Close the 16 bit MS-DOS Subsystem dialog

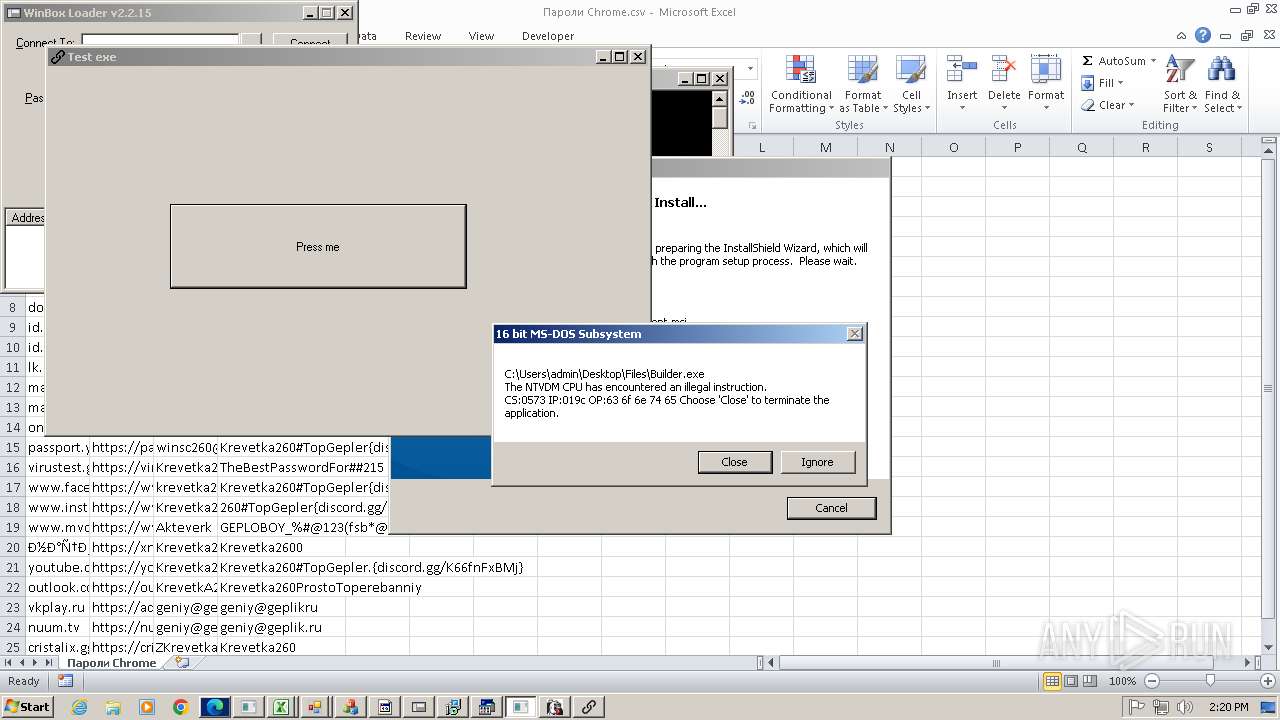click(855, 334)
